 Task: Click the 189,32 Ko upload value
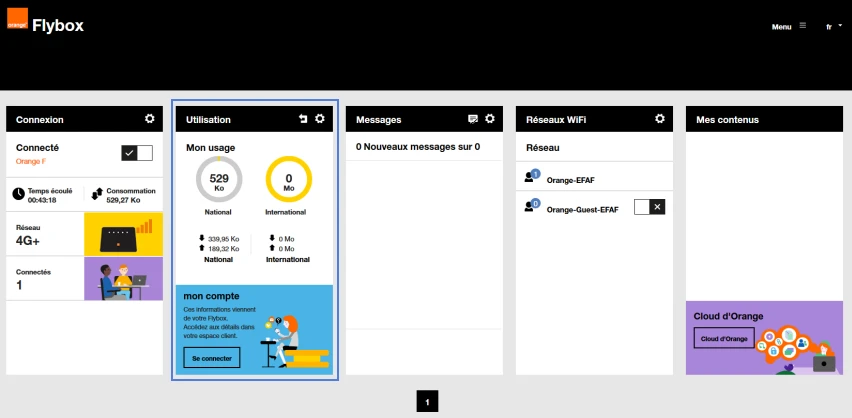pos(223,249)
